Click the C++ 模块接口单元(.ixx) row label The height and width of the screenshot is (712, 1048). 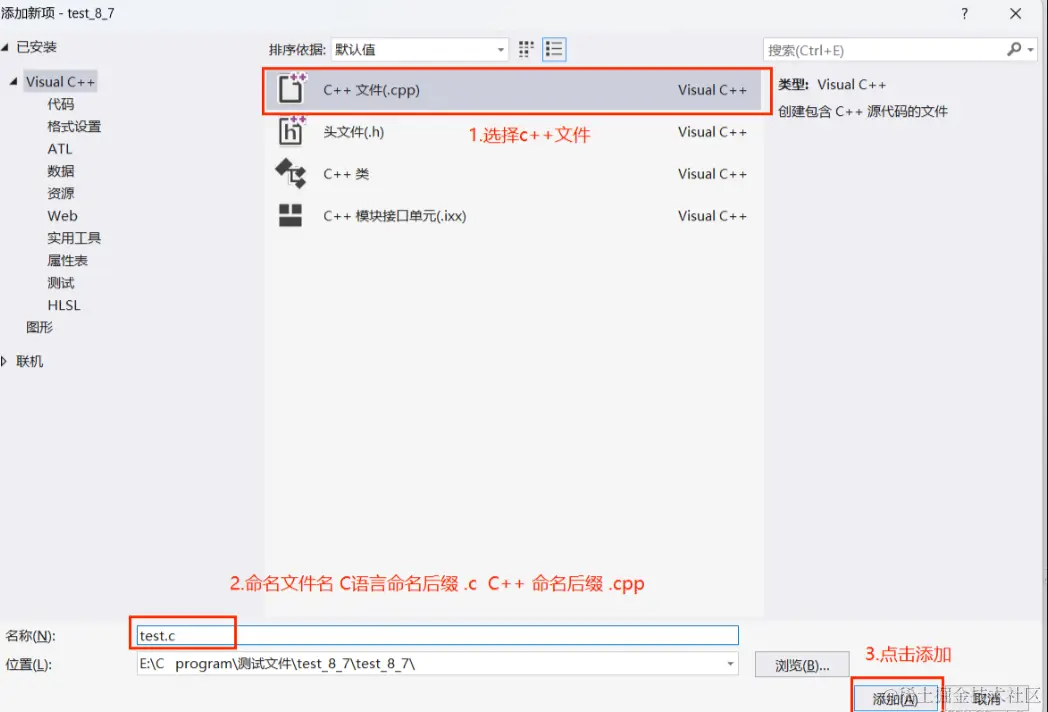tap(394, 216)
